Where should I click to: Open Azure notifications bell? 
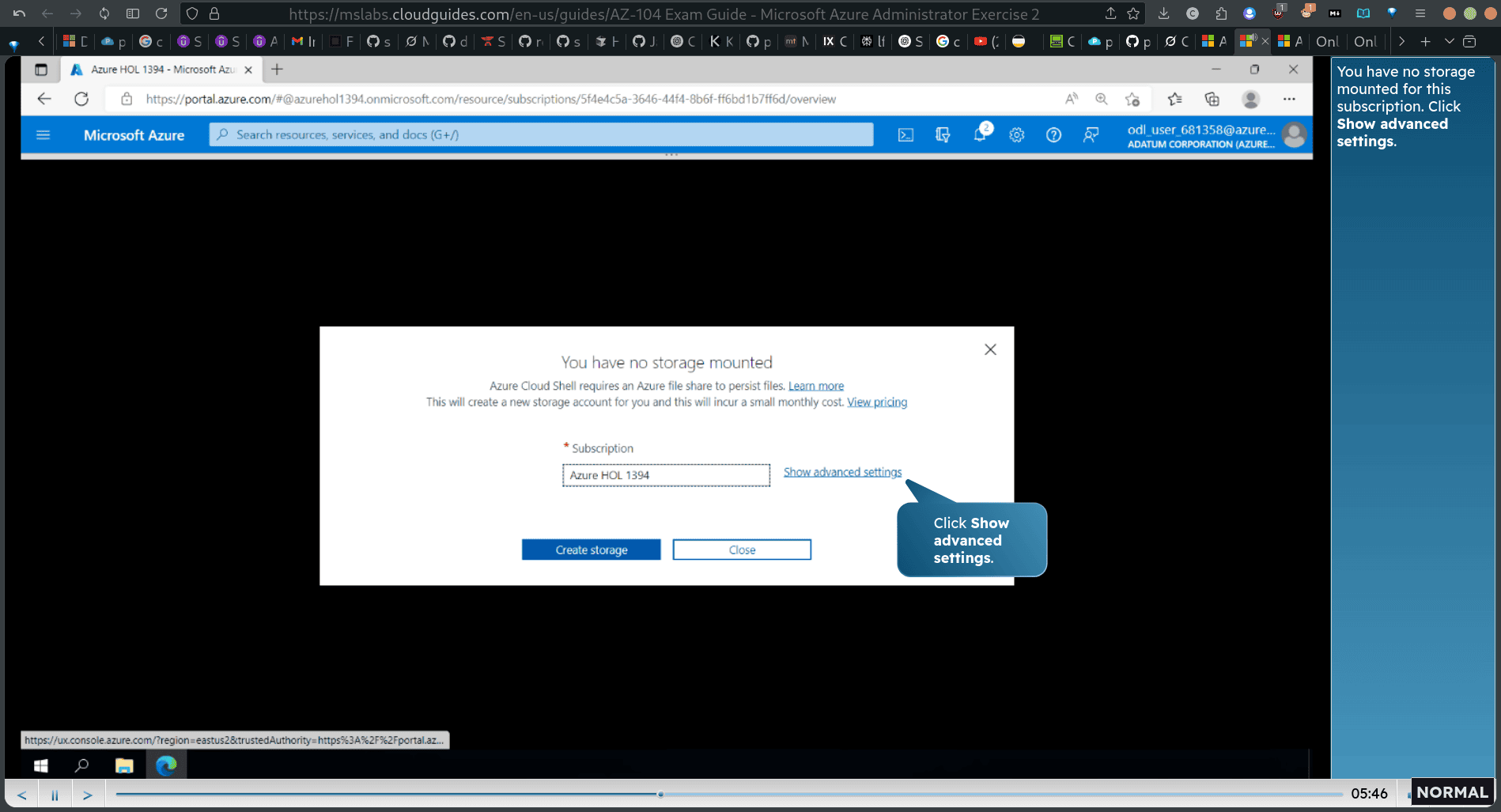coord(980,134)
